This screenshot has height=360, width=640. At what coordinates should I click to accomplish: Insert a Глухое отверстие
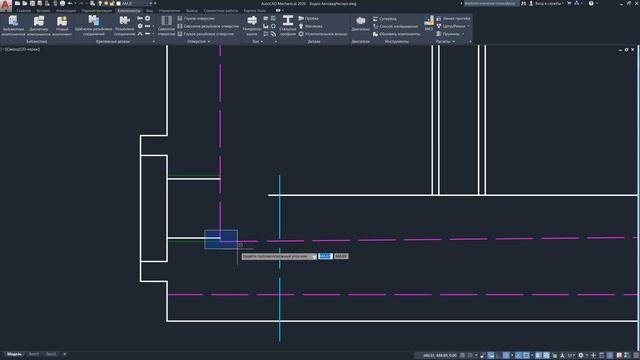pos(196,18)
